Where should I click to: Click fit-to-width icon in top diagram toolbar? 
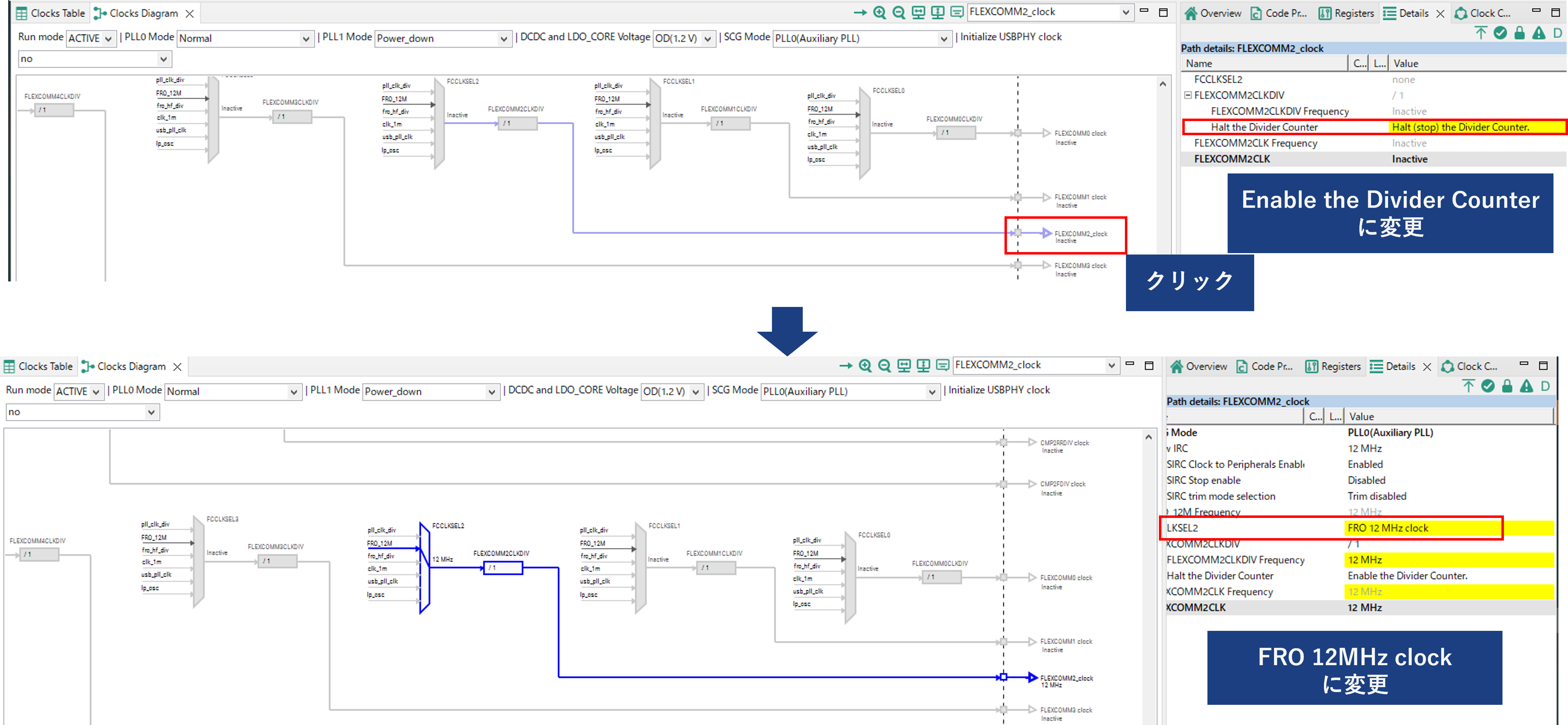pyautogui.click(x=918, y=13)
